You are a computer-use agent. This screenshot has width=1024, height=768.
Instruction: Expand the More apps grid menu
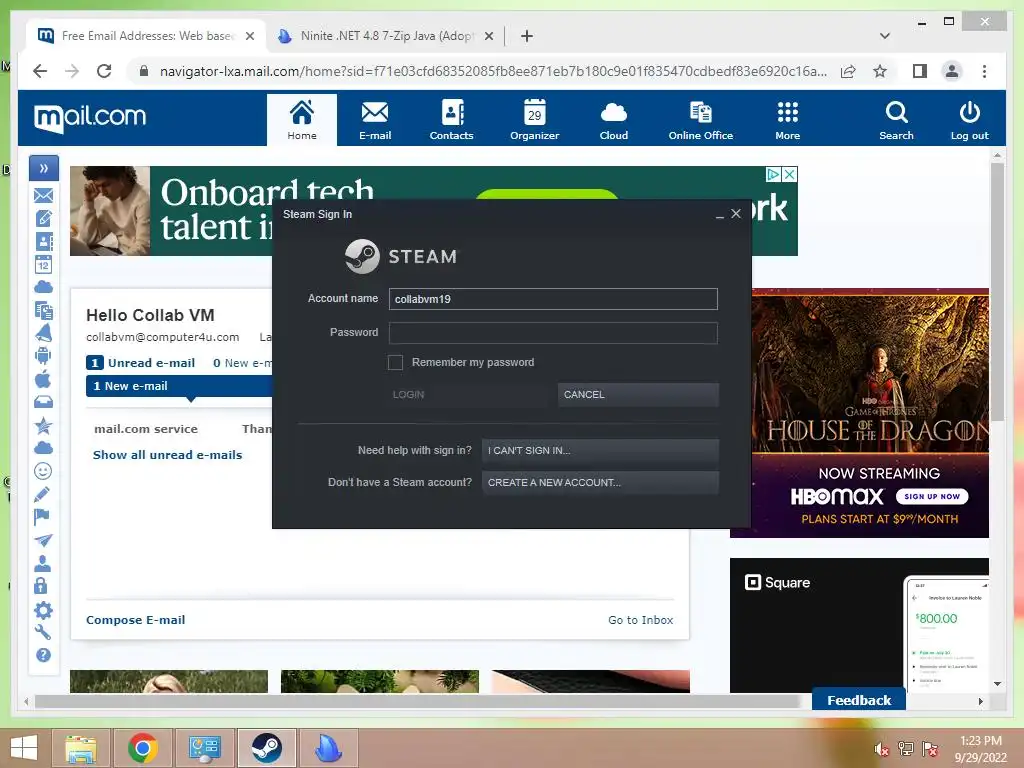point(788,120)
